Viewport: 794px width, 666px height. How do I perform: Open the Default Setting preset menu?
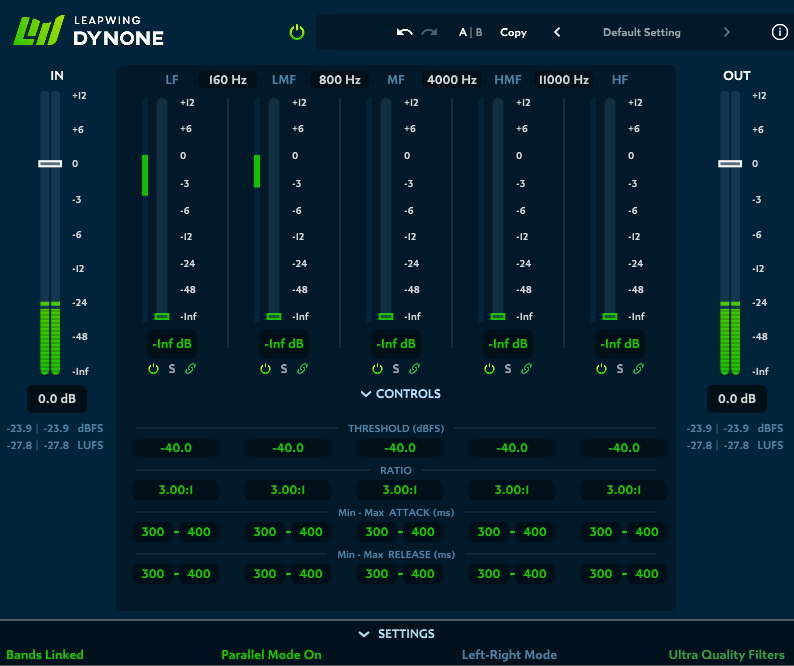tap(642, 32)
